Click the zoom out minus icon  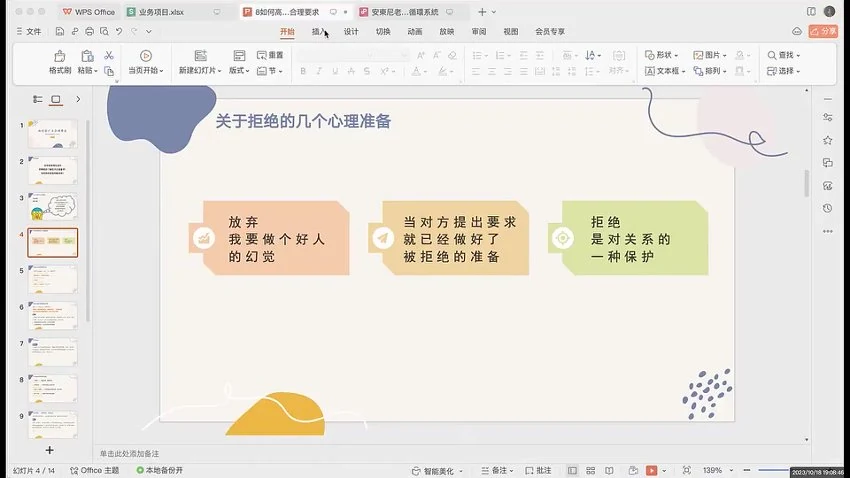click(x=746, y=470)
